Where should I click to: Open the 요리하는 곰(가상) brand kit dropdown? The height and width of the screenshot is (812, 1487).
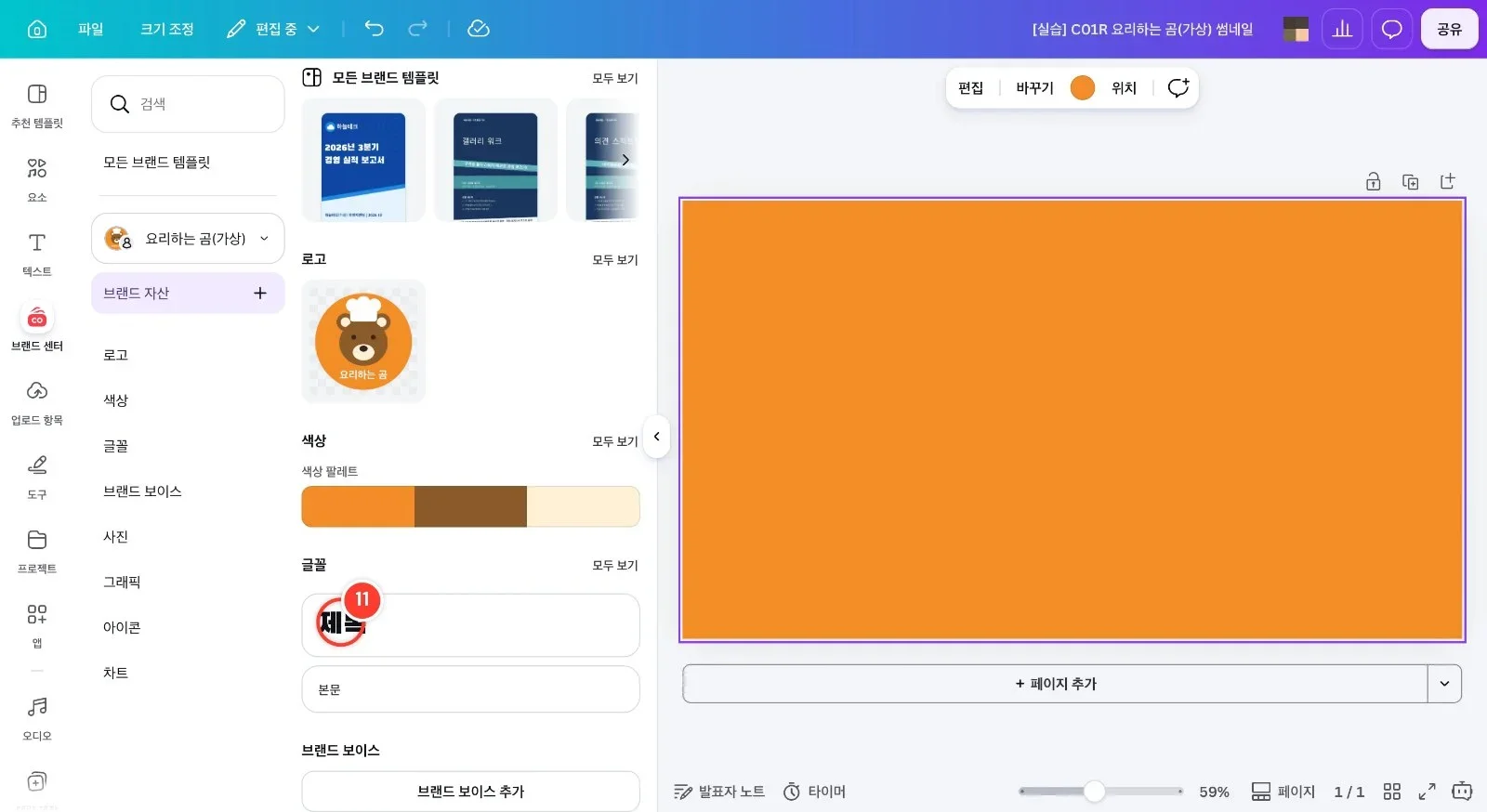[188, 239]
